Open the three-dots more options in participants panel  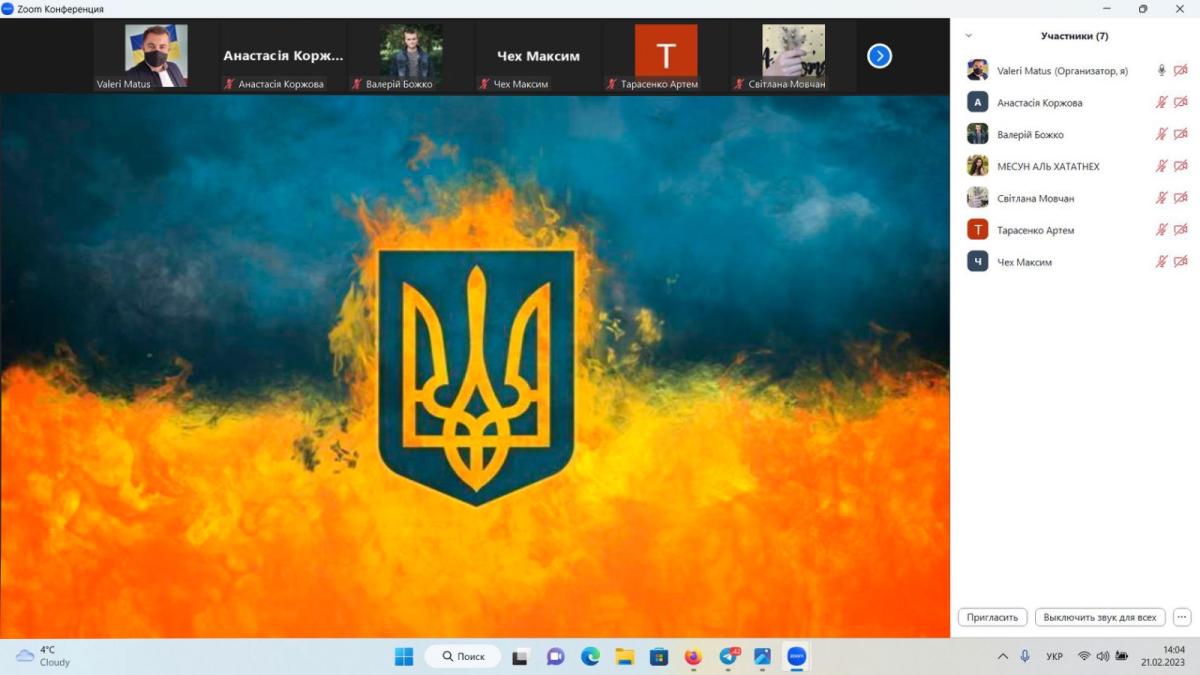1182,617
